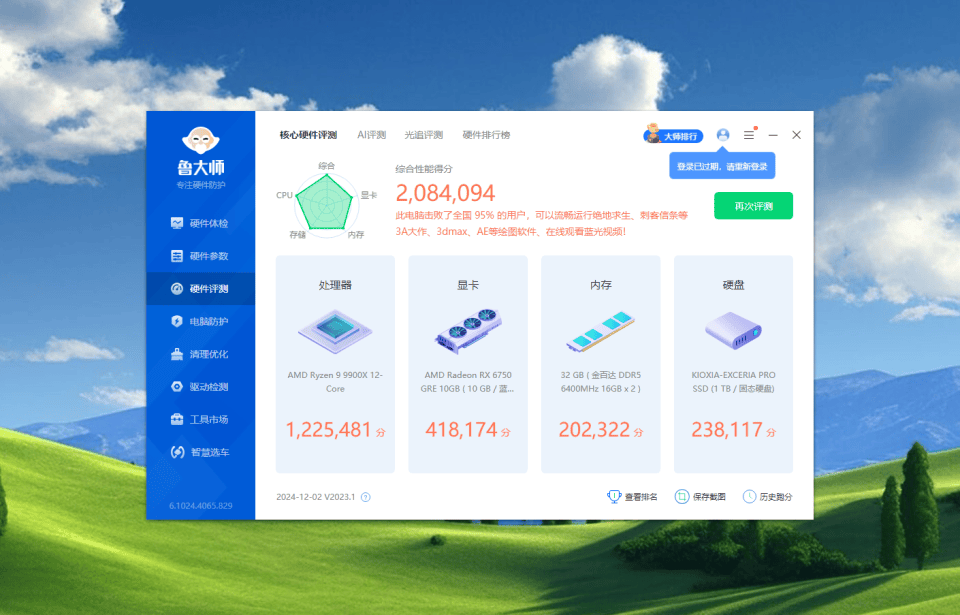
Task: Click the 再次评测 green button
Action: tap(753, 206)
